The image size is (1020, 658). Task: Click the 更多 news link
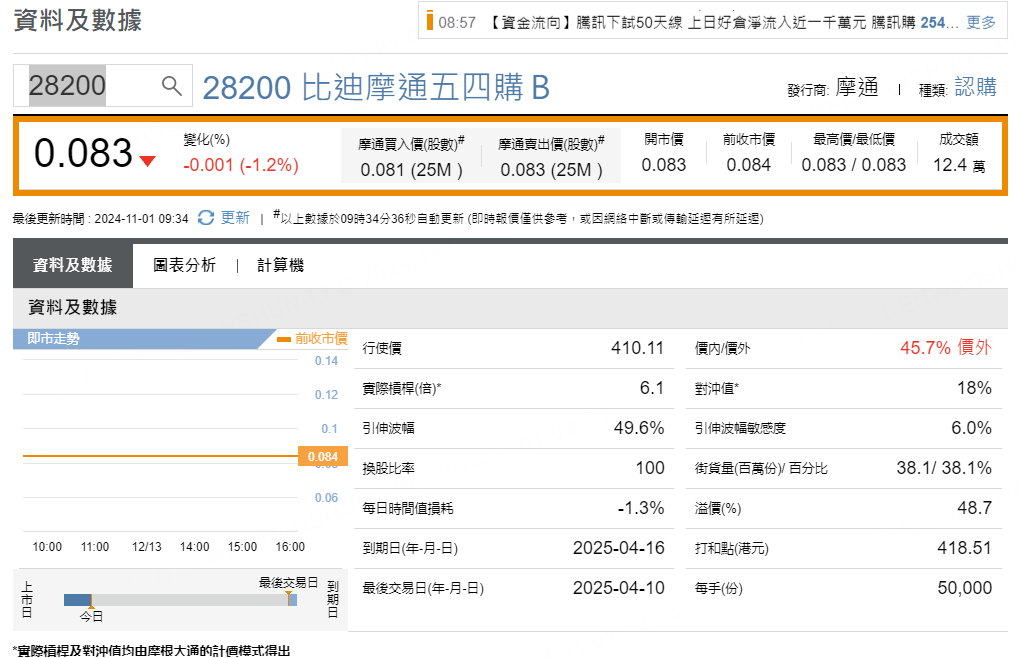click(x=981, y=23)
